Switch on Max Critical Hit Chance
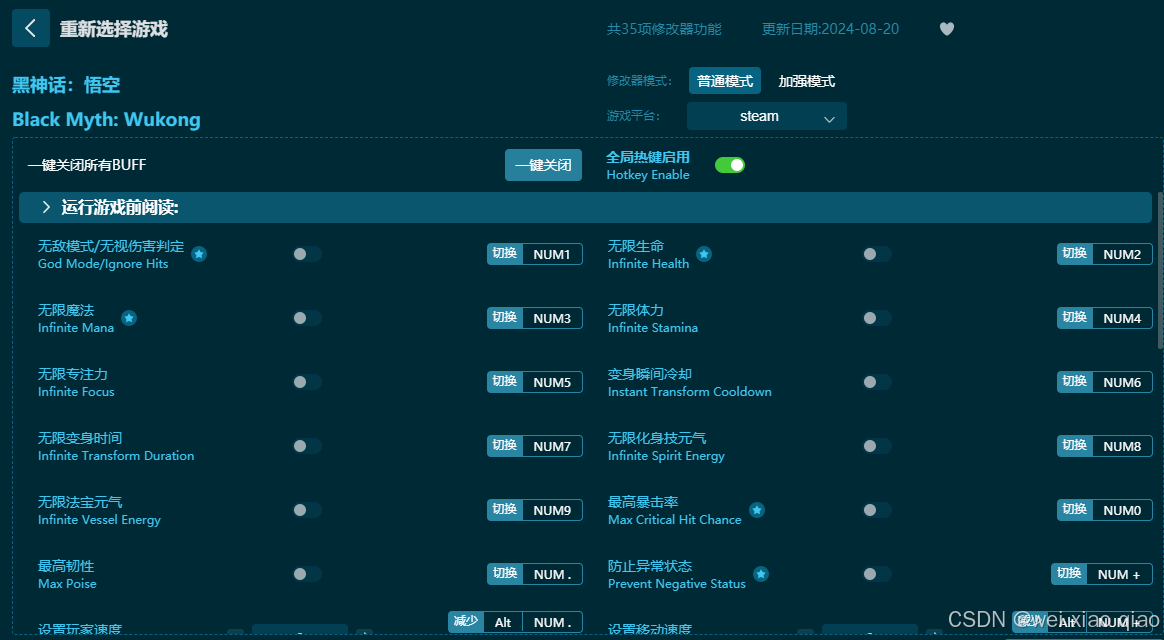 (877, 509)
